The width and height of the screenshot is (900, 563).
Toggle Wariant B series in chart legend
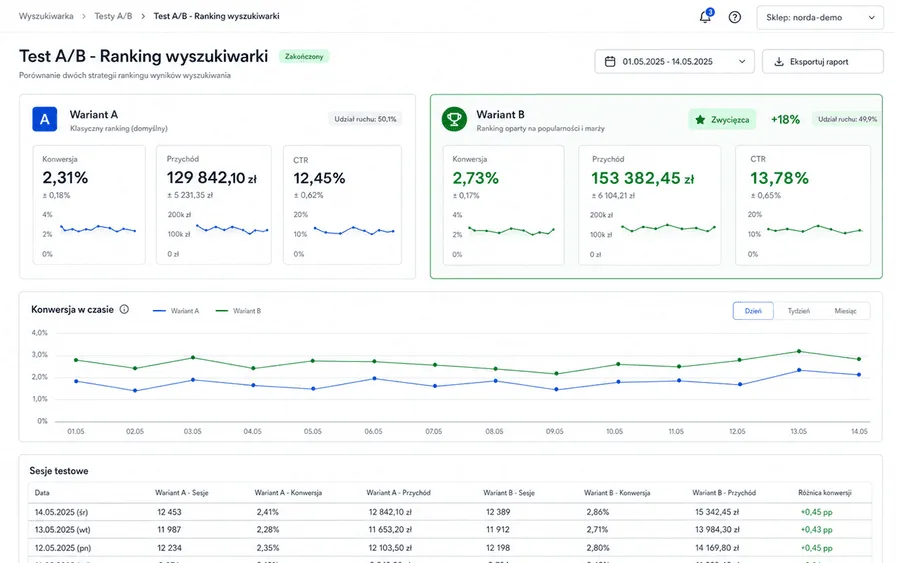pos(238,311)
